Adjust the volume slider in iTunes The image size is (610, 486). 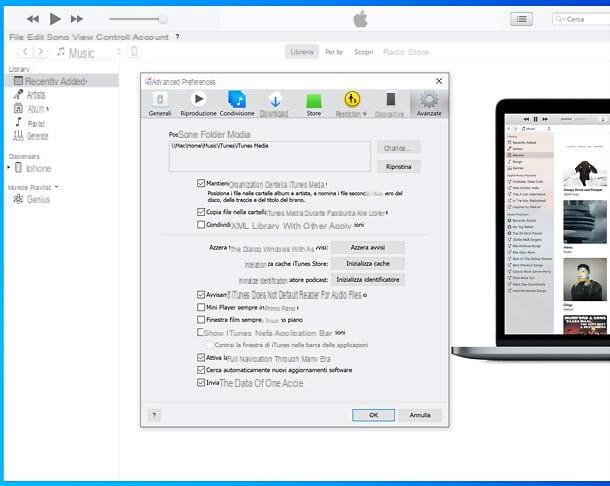pyautogui.click(x=138, y=19)
